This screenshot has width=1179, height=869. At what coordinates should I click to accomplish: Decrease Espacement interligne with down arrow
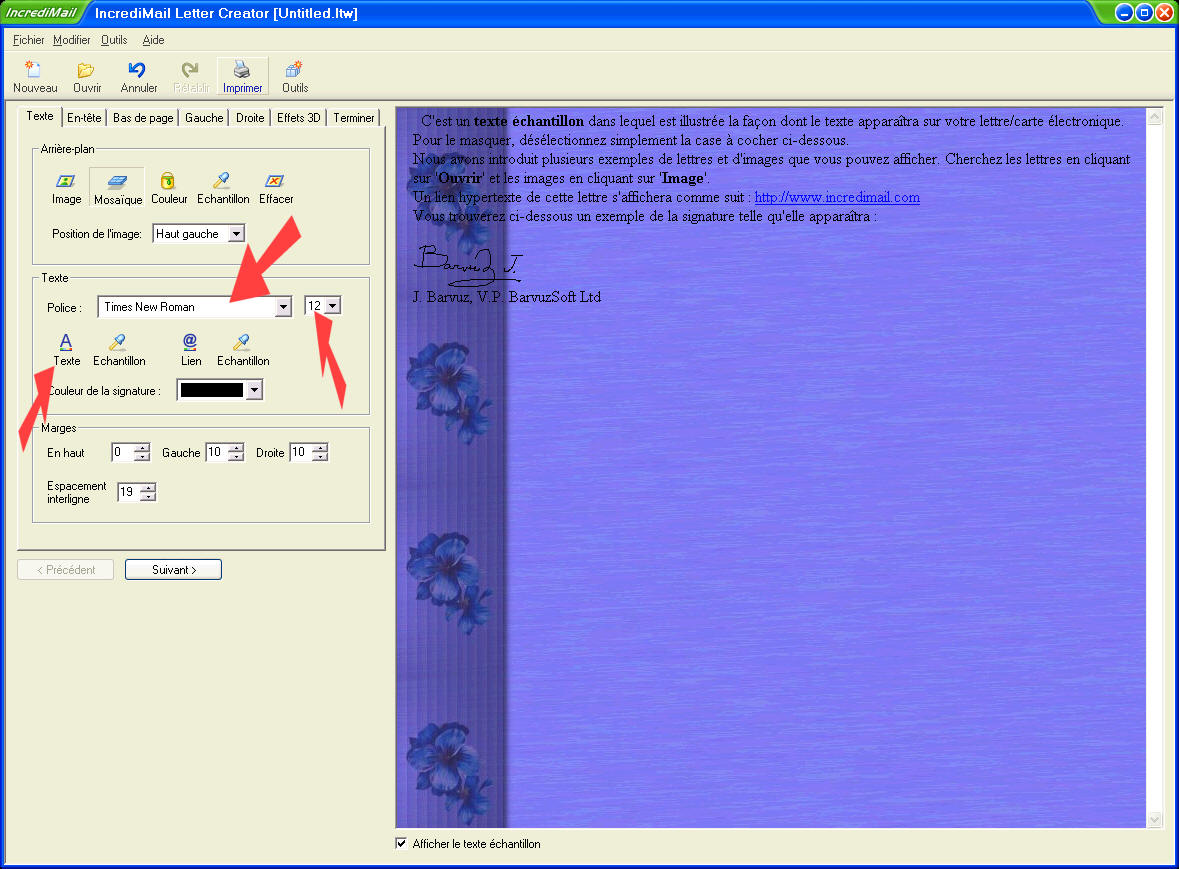(x=148, y=497)
